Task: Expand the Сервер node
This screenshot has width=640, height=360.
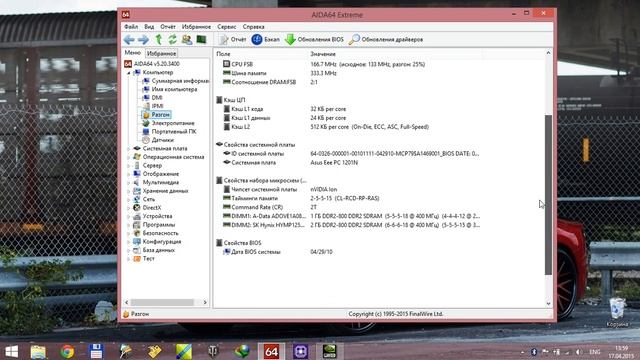Action: [x=129, y=166]
